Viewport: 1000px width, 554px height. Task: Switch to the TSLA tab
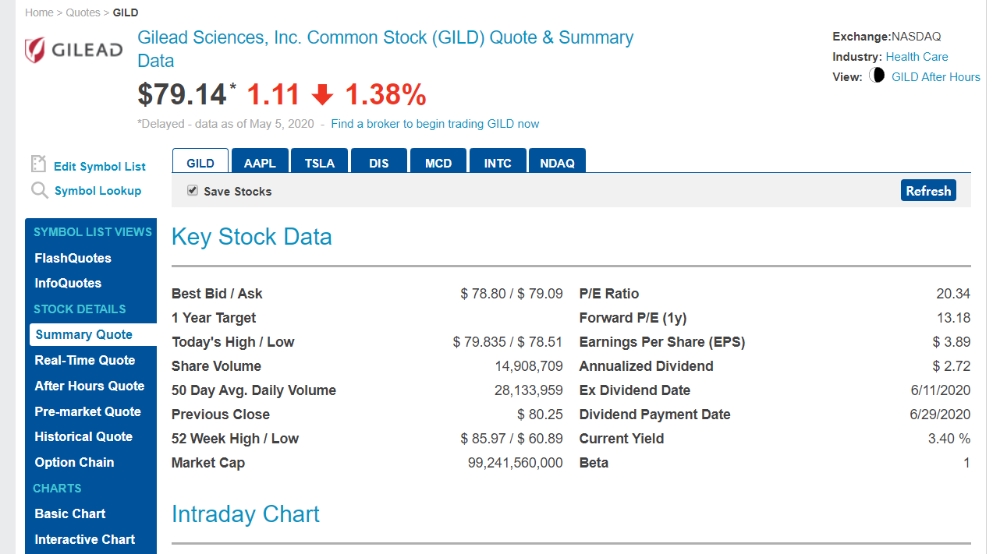[x=320, y=163]
